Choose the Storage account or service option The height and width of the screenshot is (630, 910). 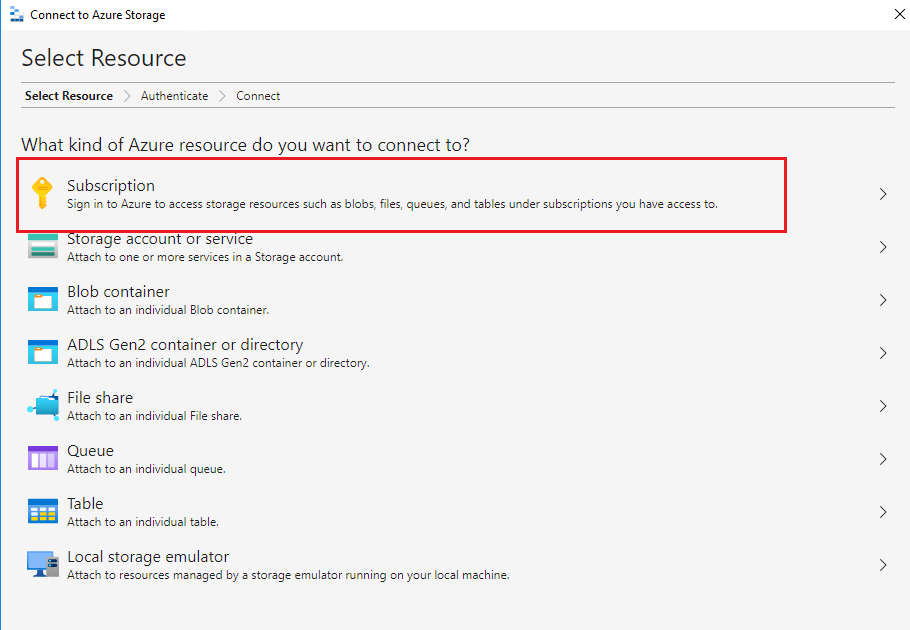(160, 240)
